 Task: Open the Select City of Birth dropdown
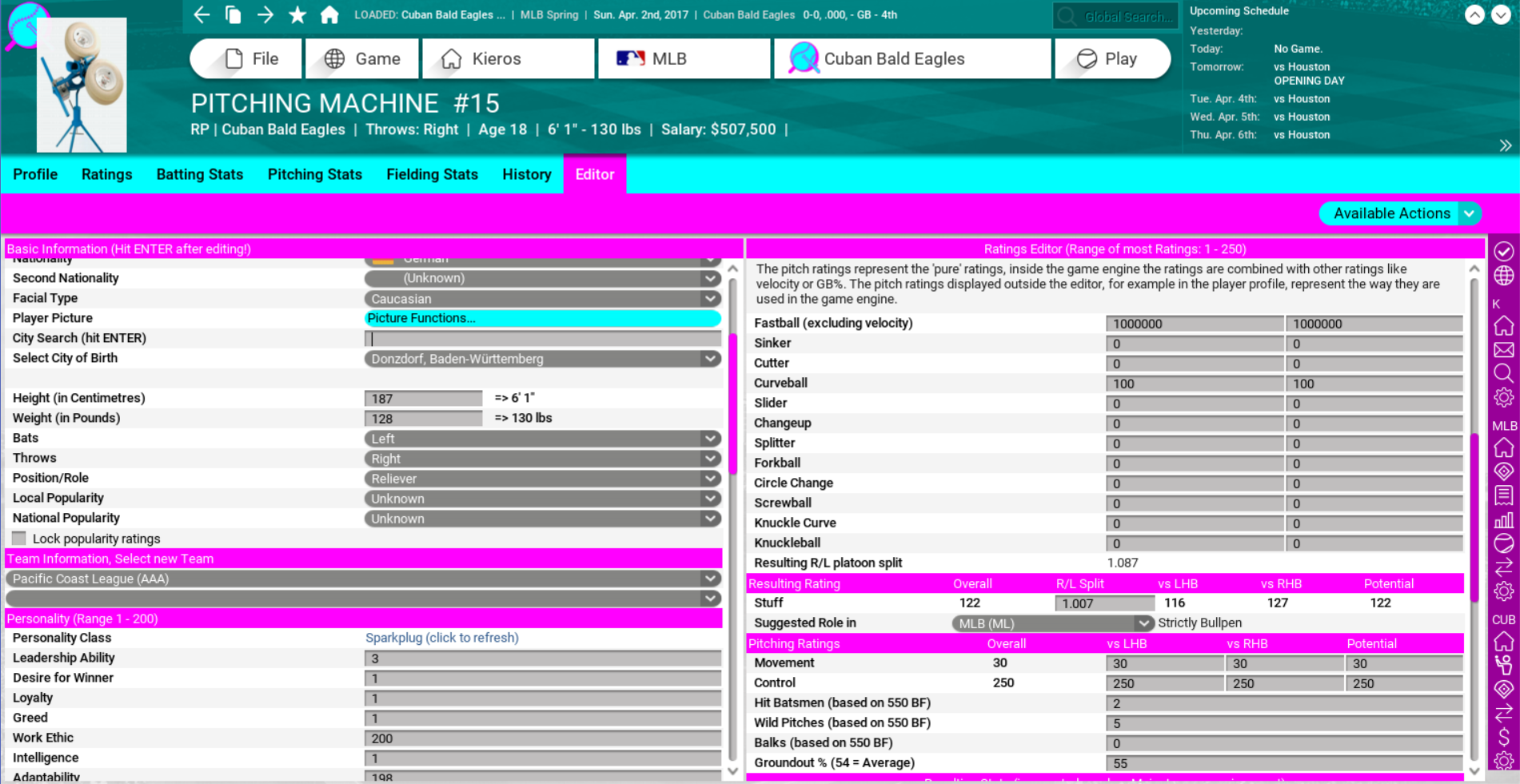(x=543, y=359)
